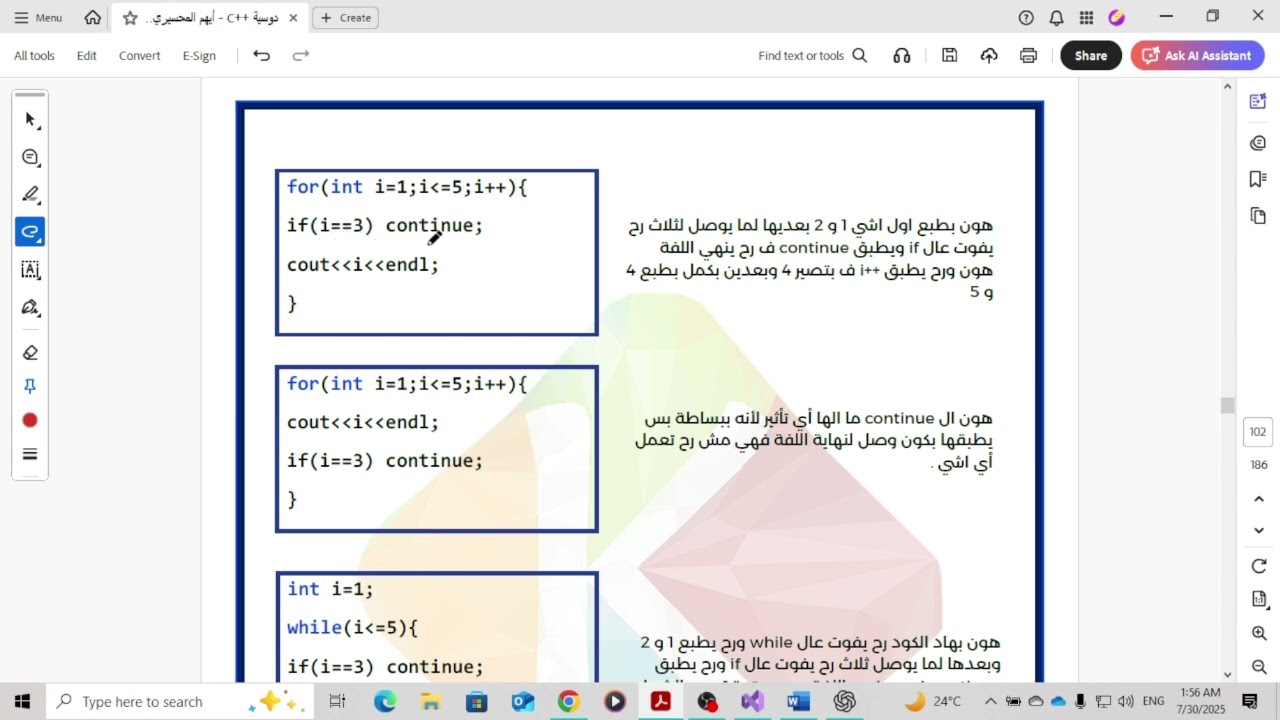
Task: Open page display settings icon
Action: (1259, 600)
